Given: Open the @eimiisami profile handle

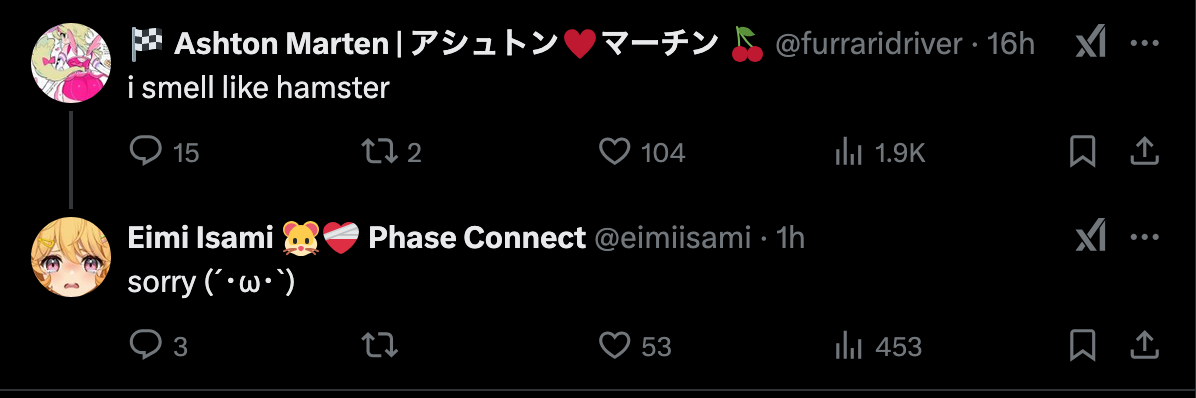Looking at the screenshot, I should pos(673,239).
